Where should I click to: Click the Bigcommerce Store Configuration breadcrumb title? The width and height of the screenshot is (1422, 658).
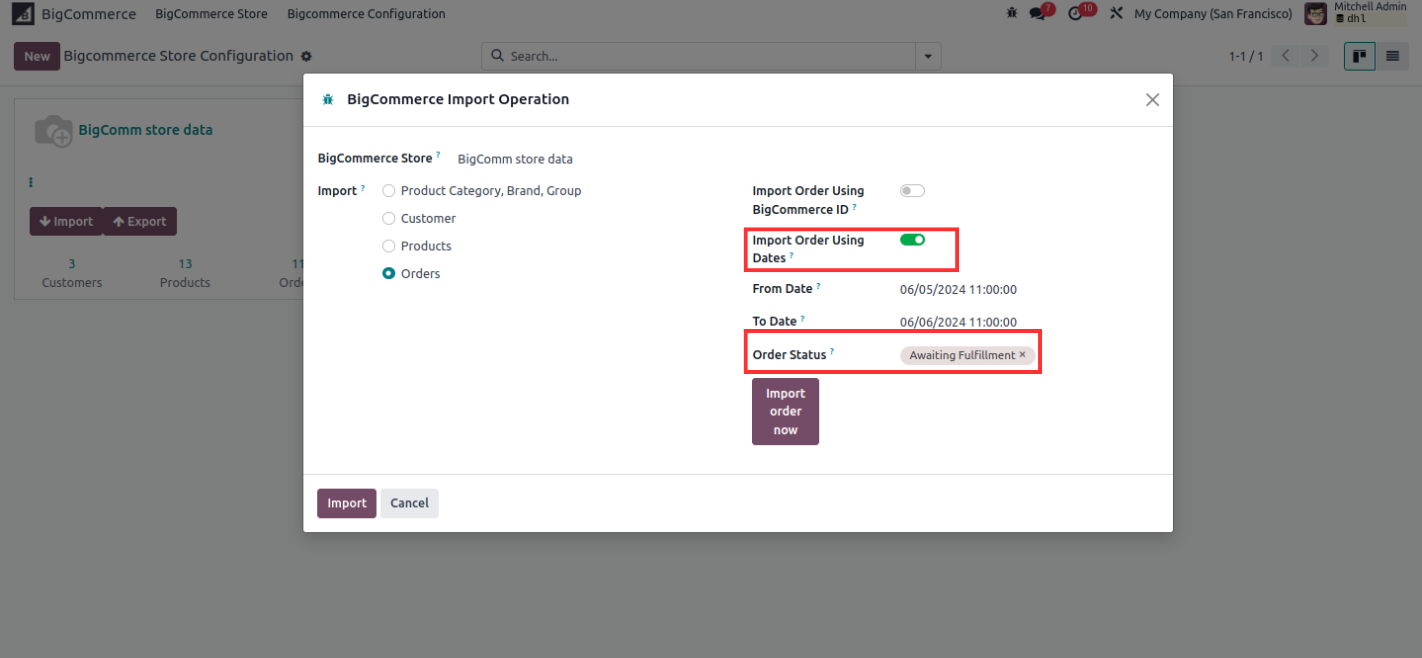(179, 56)
